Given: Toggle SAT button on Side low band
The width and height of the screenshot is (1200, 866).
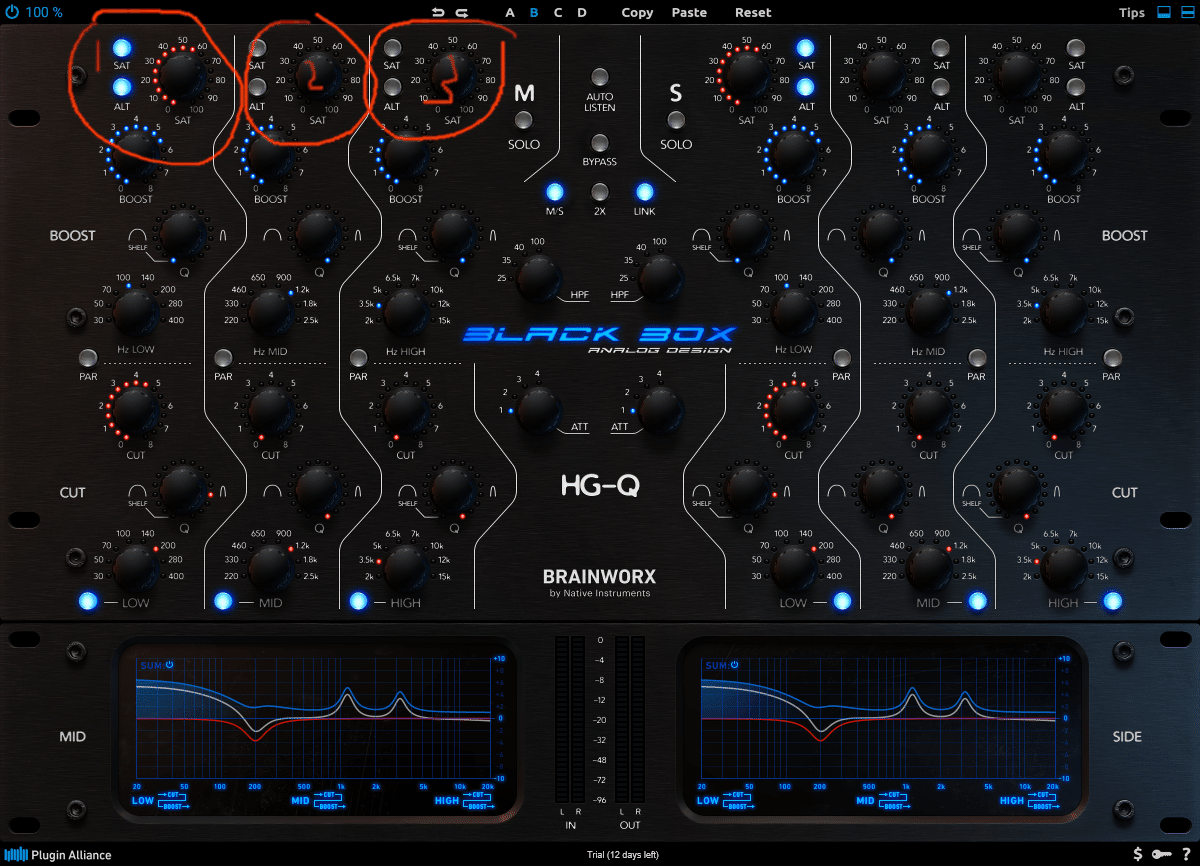Looking at the screenshot, I should coord(806,48).
